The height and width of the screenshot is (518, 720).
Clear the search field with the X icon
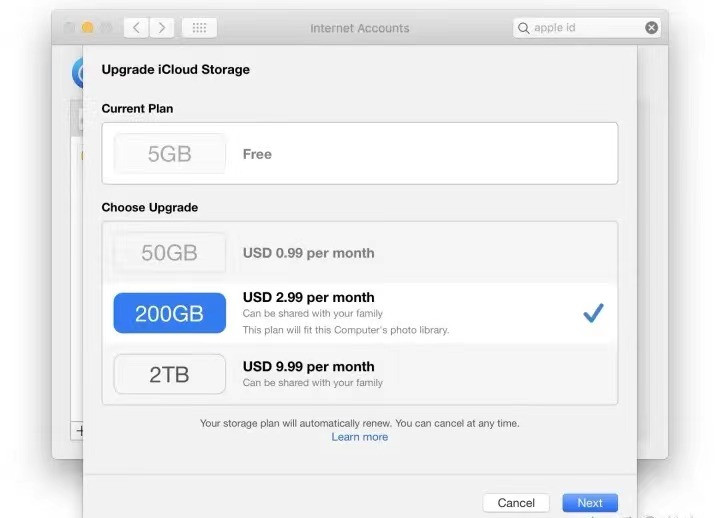click(651, 28)
